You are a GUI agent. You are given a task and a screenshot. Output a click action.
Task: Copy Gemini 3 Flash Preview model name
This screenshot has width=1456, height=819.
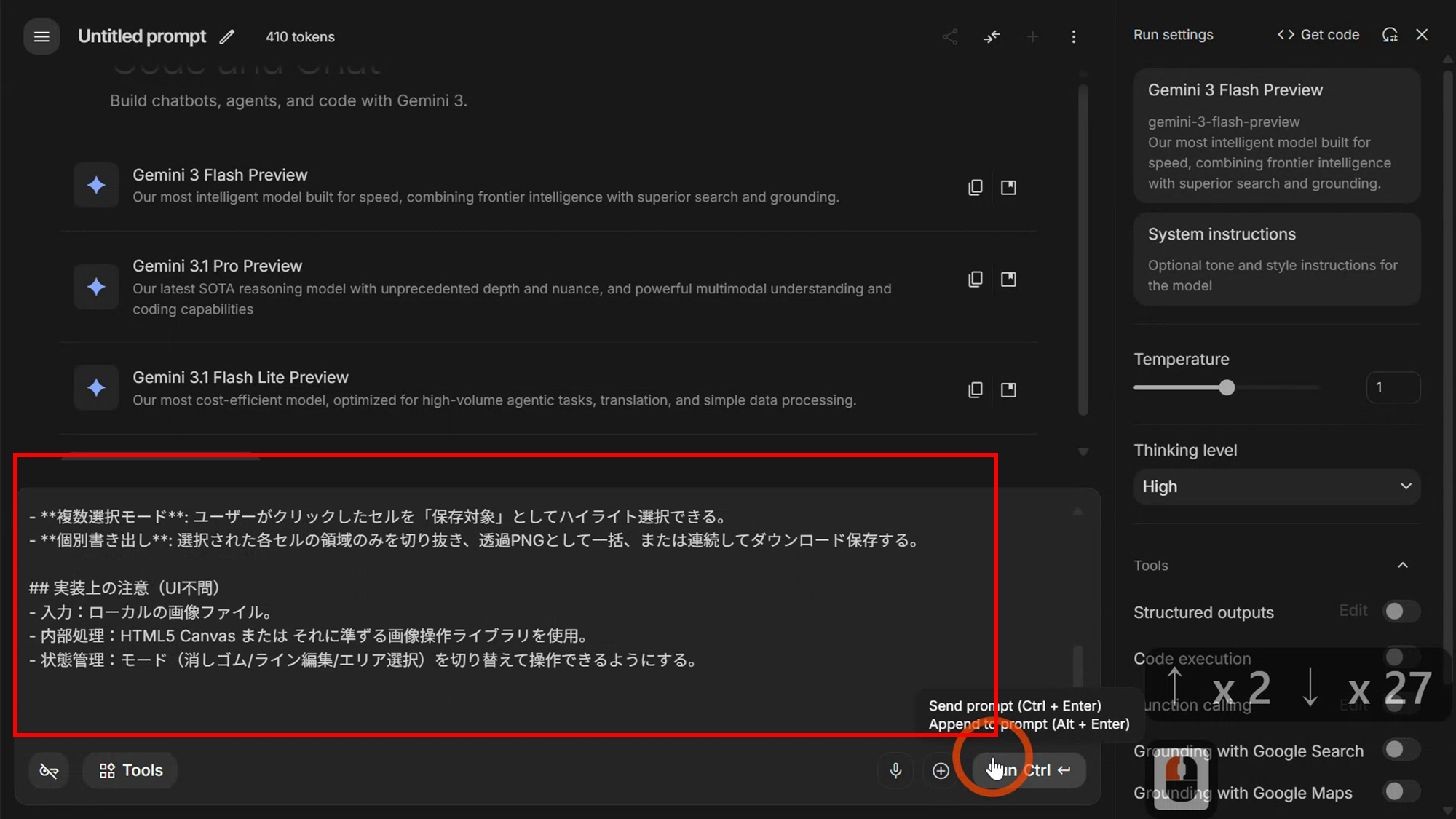(x=975, y=187)
